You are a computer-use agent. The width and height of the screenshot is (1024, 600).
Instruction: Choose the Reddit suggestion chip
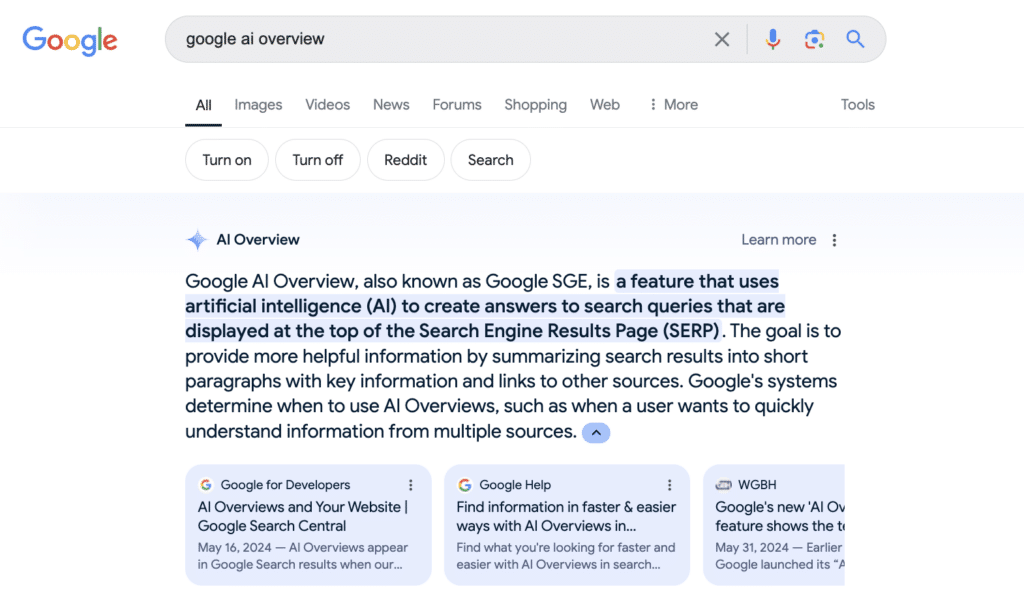pyautogui.click(x=406, y=160)
